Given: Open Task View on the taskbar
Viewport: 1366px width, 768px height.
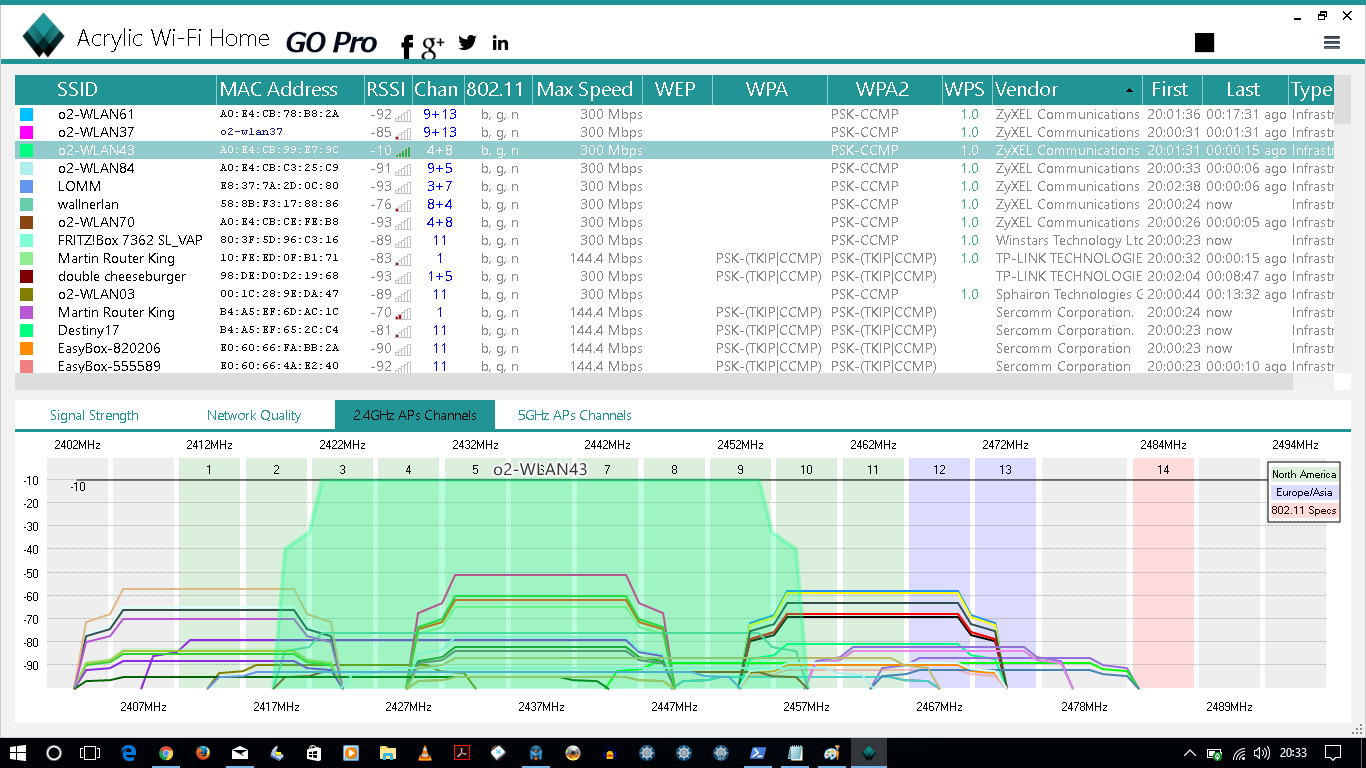Looking at the screenshot, I should (x=91, y=753).
